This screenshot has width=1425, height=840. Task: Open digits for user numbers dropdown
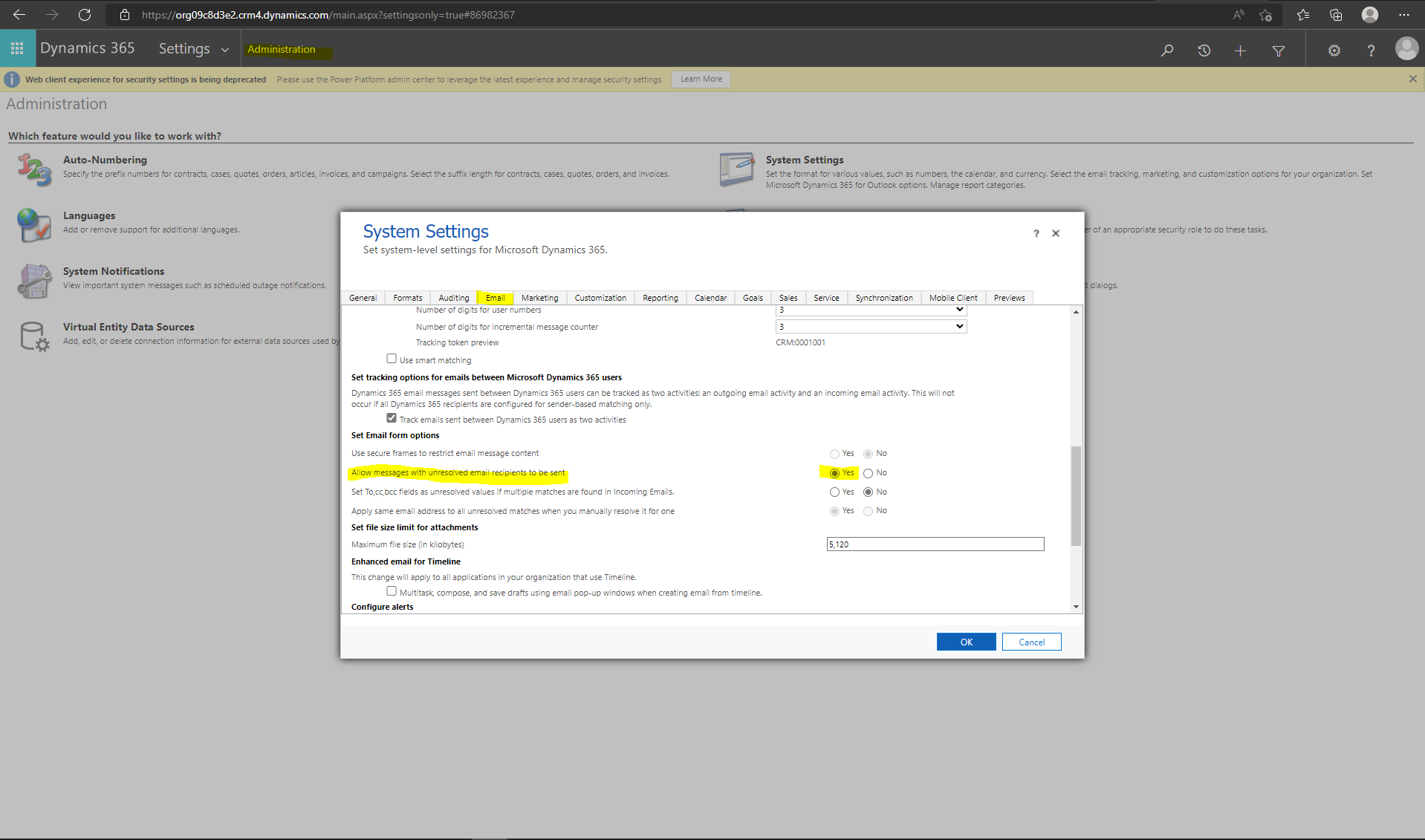coord(871,310)
